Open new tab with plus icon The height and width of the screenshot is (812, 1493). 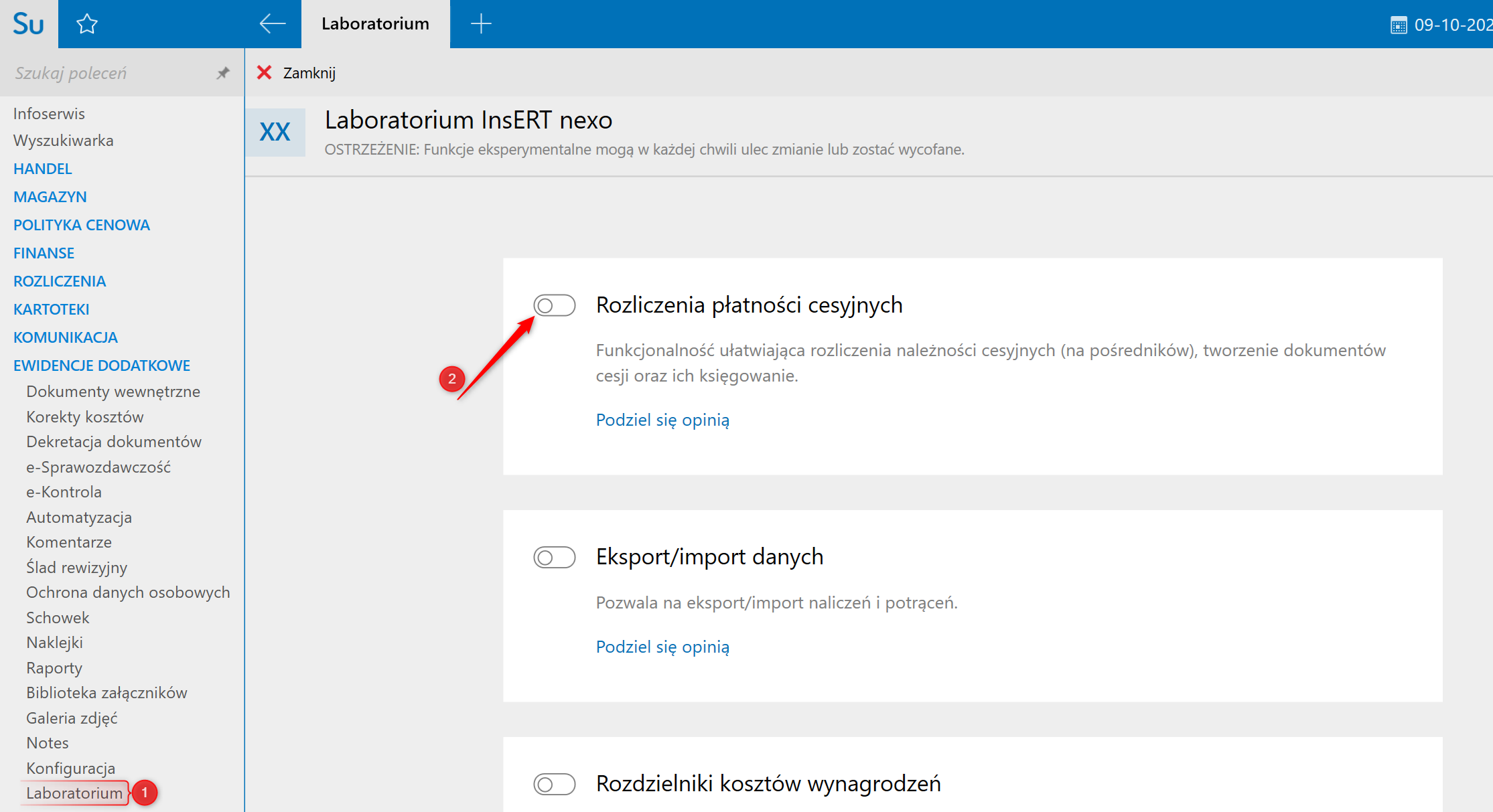point(481,24)
